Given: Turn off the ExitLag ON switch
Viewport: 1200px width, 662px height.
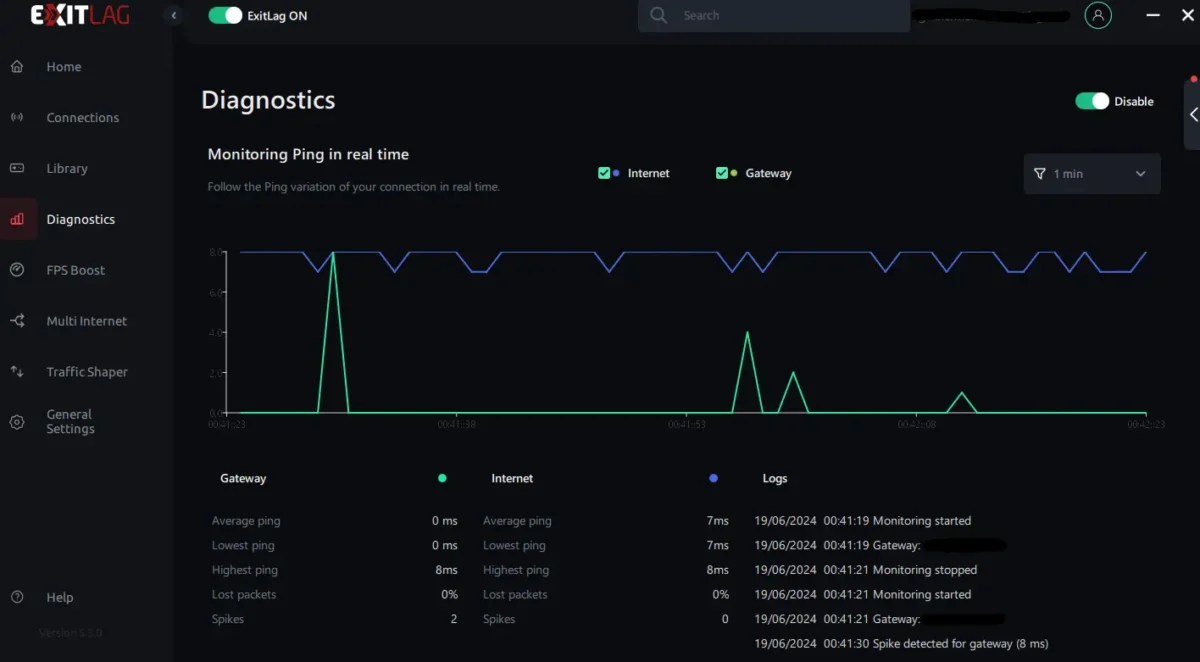Looking at the screenshot, I should point(225,16).
